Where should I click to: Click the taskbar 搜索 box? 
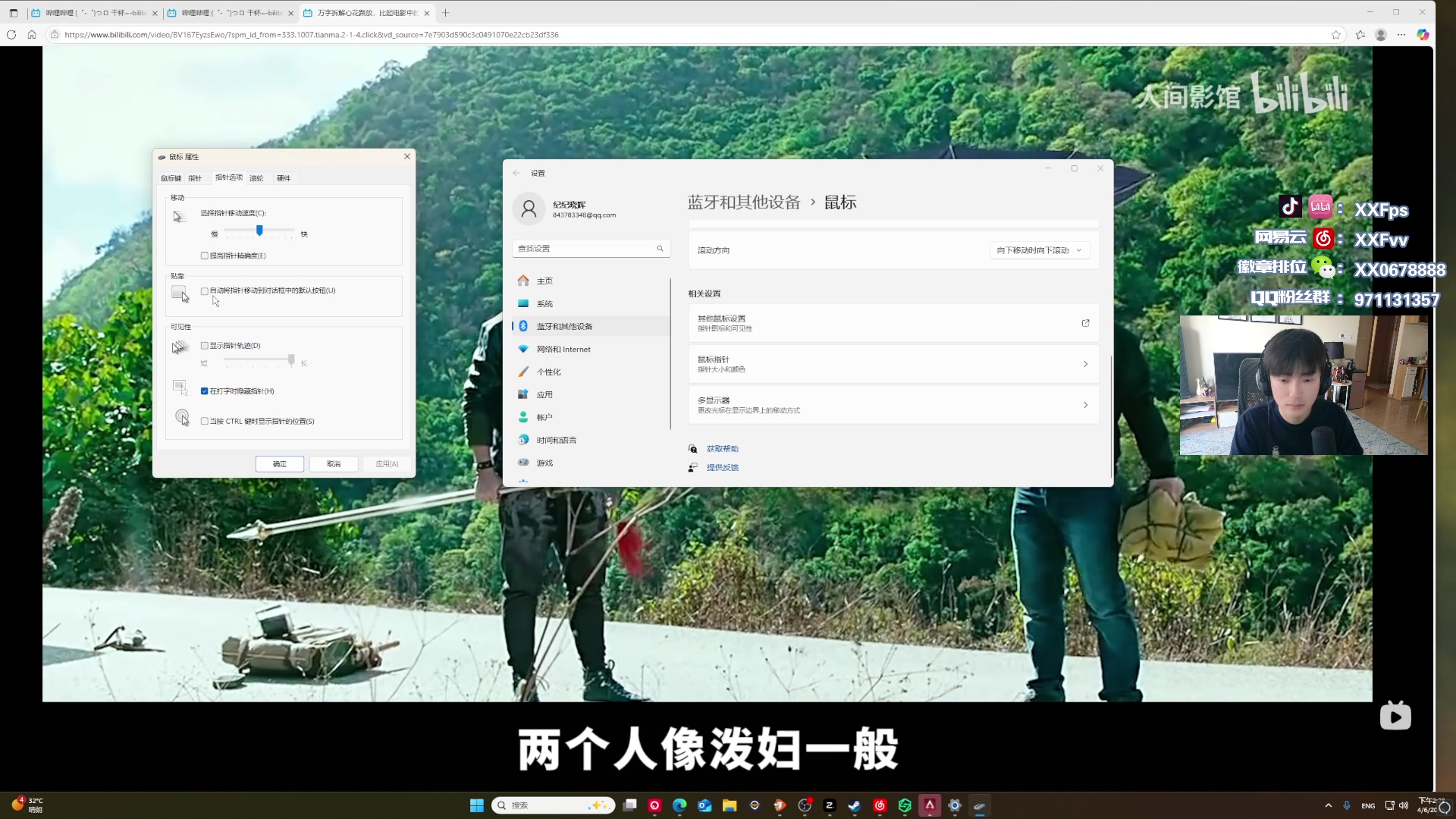click(553, 805)
